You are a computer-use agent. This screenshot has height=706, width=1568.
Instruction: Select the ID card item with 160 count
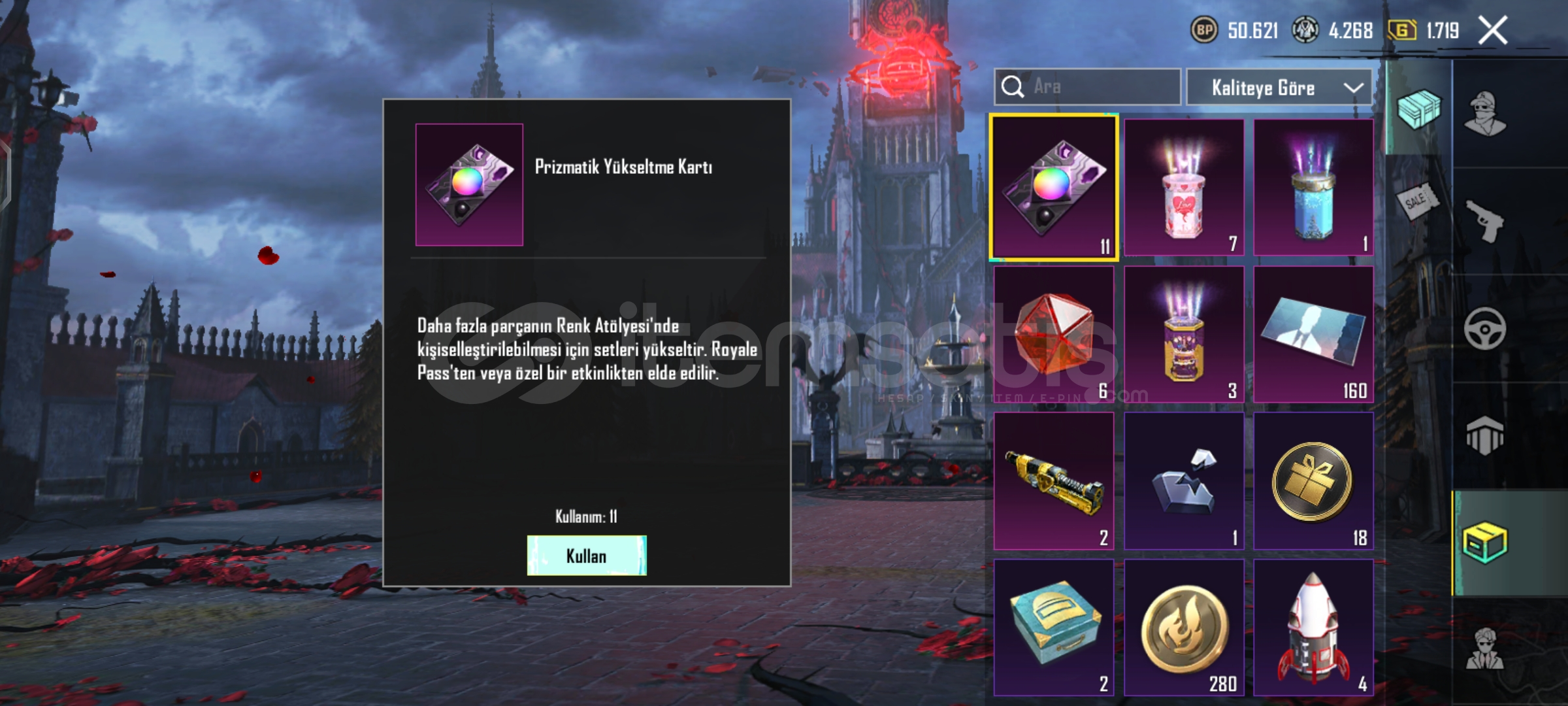pyautogui.click(x=1313, y=334)
